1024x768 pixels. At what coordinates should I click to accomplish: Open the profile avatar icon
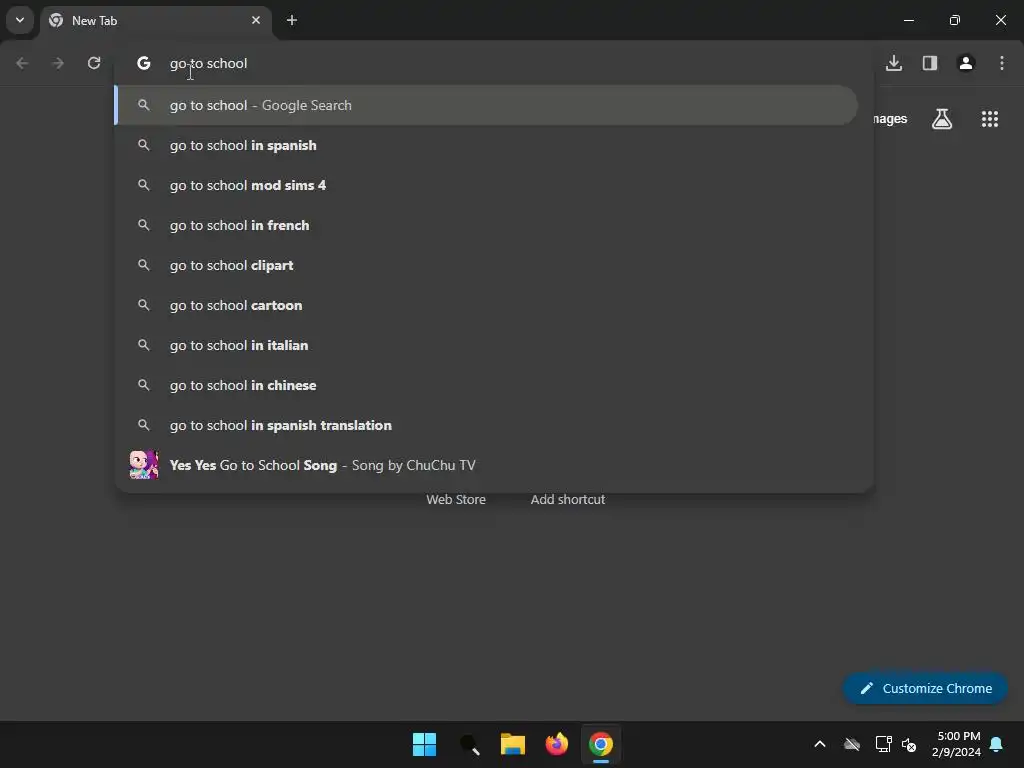966,63
